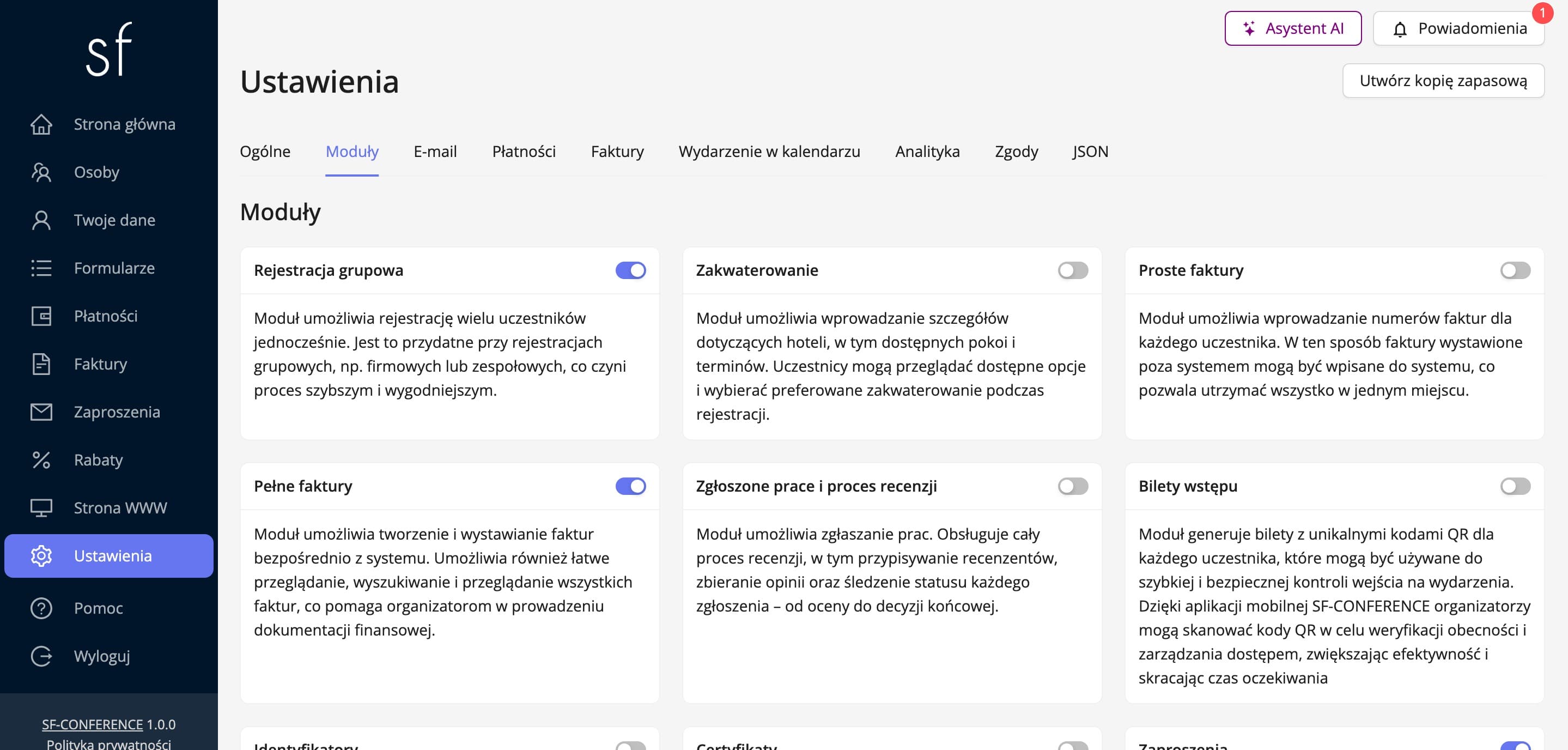Click the Zakwaterowanie card title
The image size is (1568, 750).
(x=757, y=270)
